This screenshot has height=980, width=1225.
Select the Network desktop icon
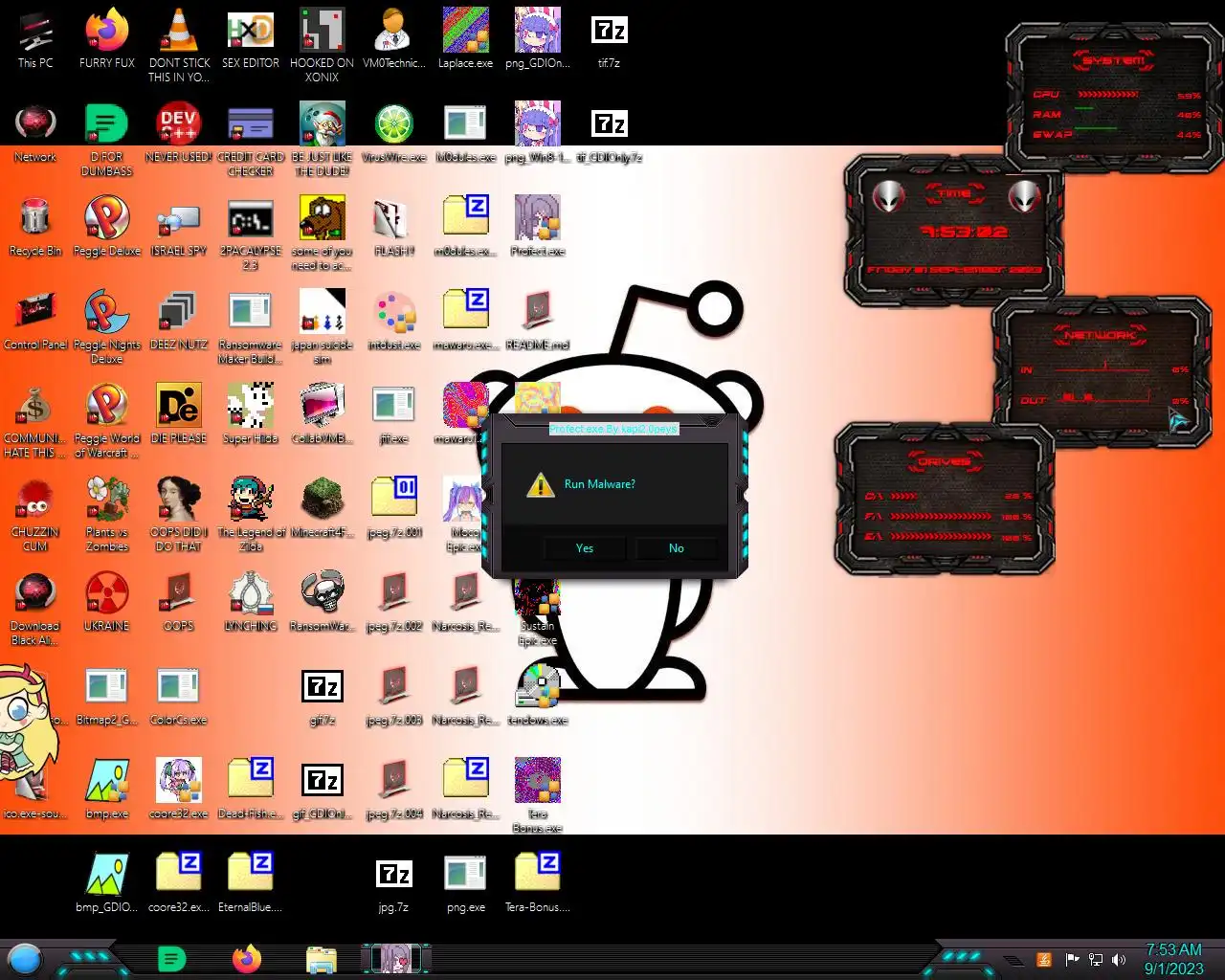tap(35, 133)
